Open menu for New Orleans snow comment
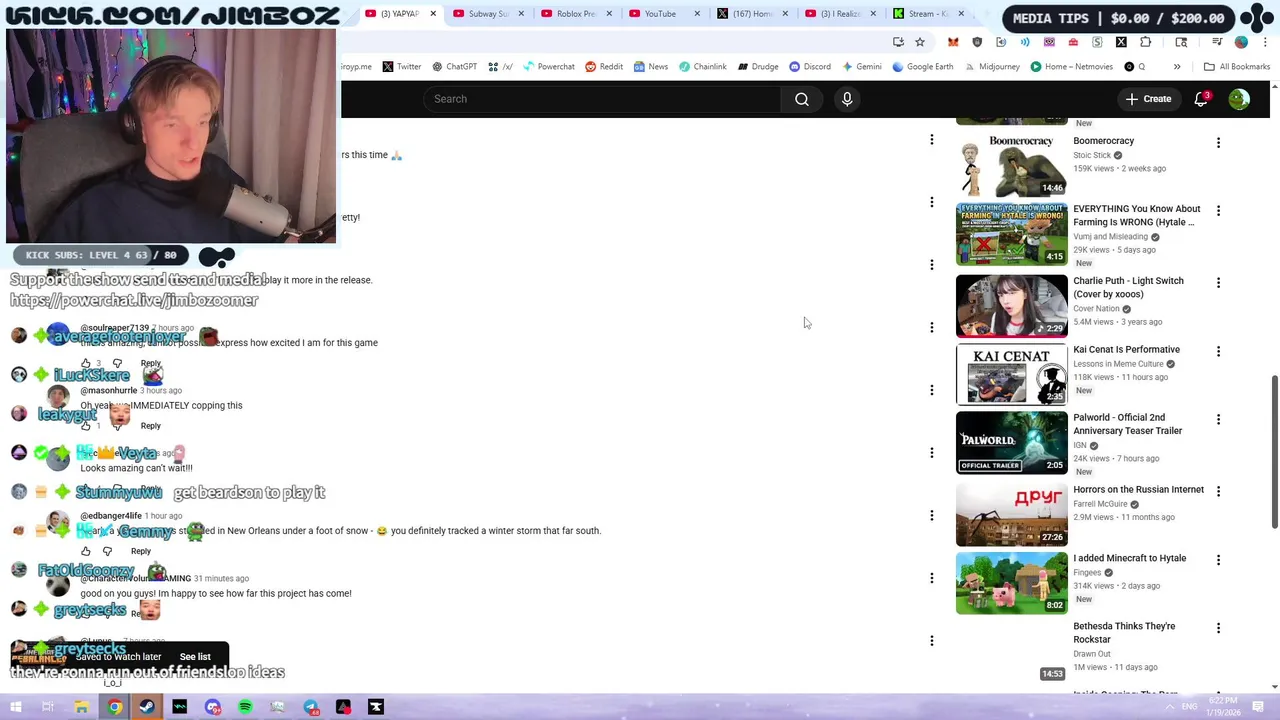Viewport: 1280px width, 720px height. point(932,515)
